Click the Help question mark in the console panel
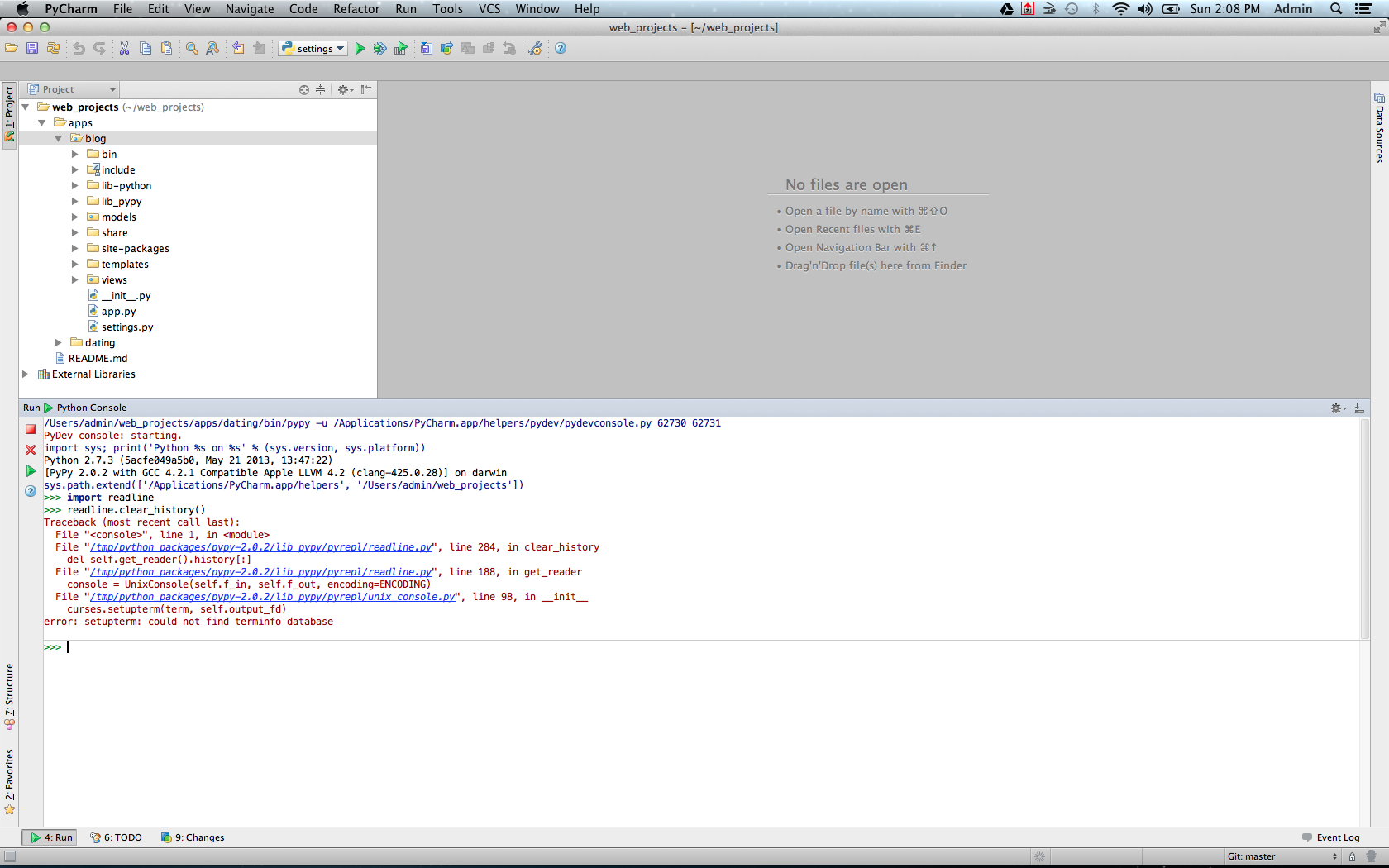 [x=31, y=491]
